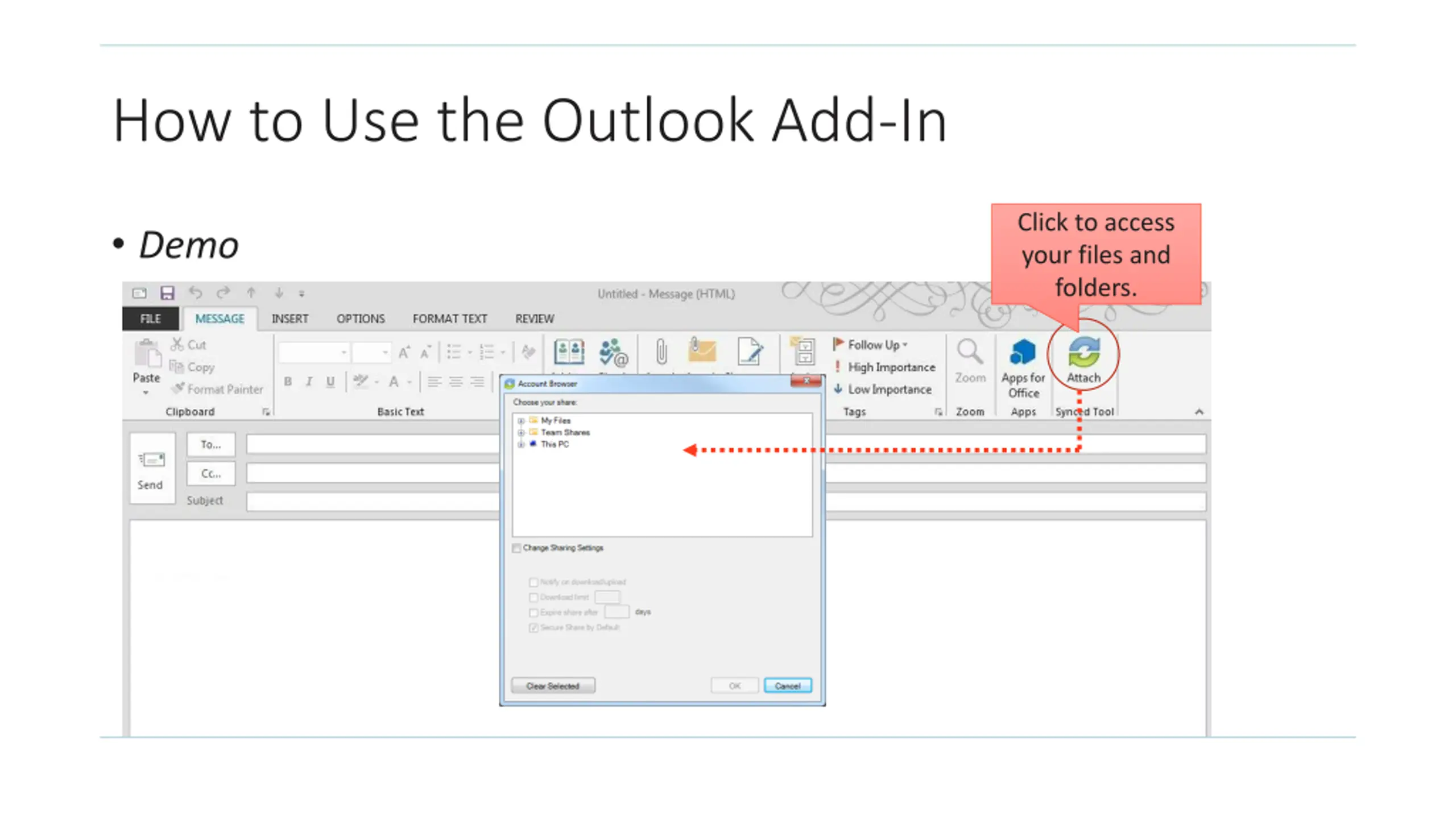Switch to the REVIEW tab
Screen dimensions: 1456x819
tap(535, 318)
